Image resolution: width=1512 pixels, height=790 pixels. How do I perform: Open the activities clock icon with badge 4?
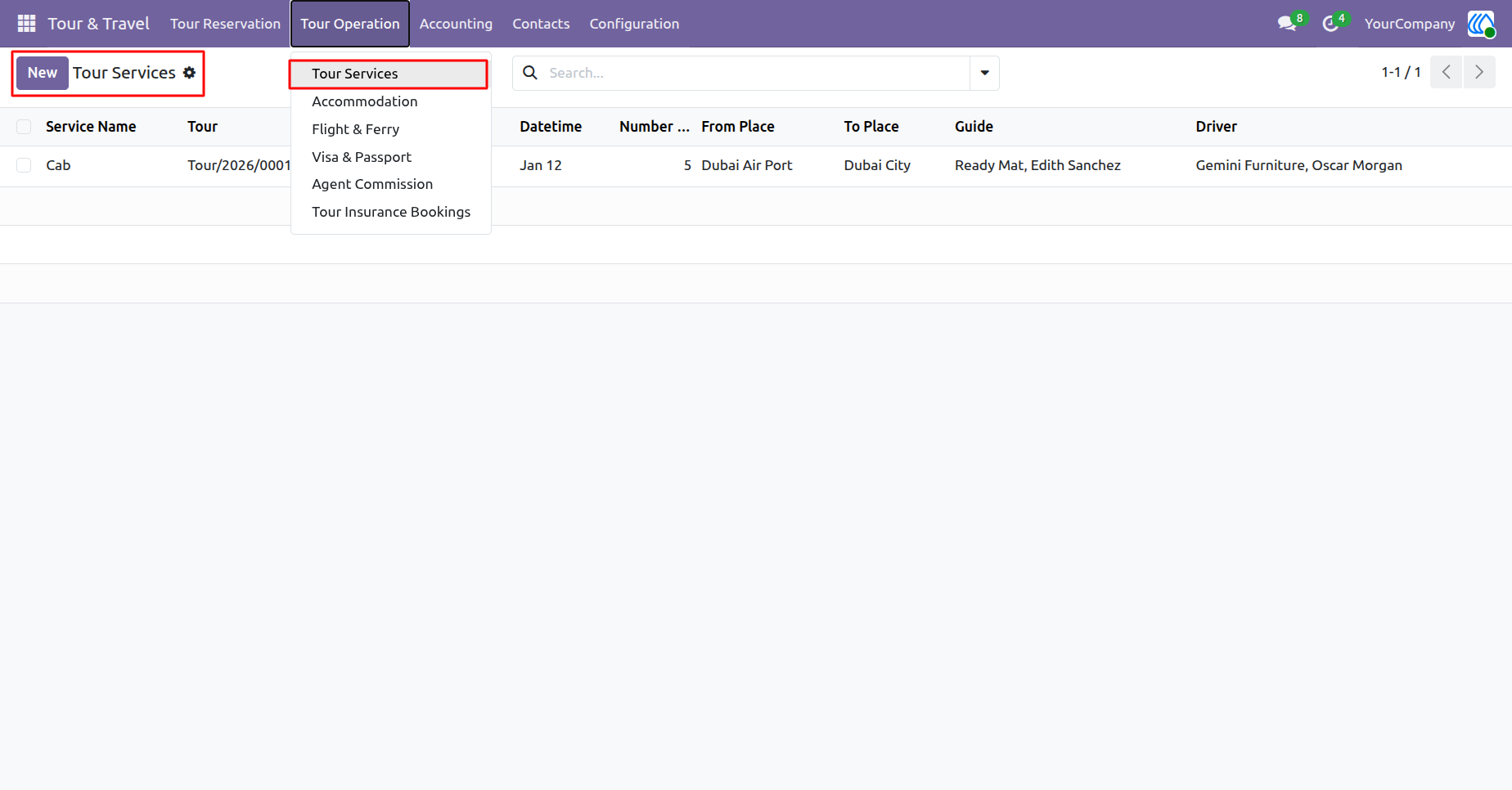click(x=1331, y=24)
